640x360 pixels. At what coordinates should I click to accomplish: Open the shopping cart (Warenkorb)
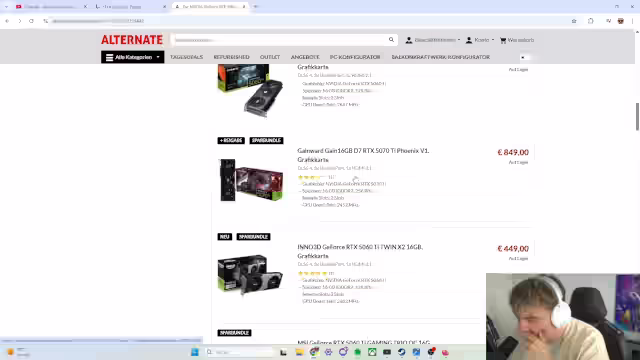517,40
